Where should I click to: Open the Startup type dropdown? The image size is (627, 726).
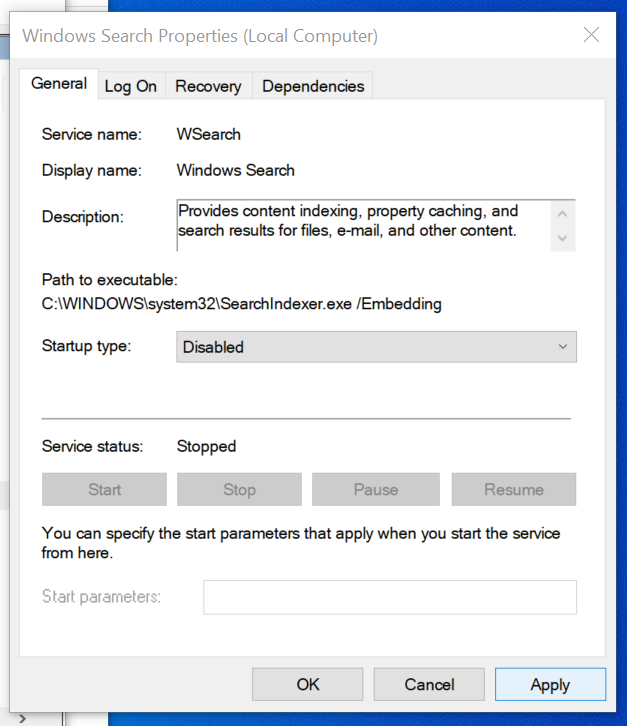click(x=376, y=347)
